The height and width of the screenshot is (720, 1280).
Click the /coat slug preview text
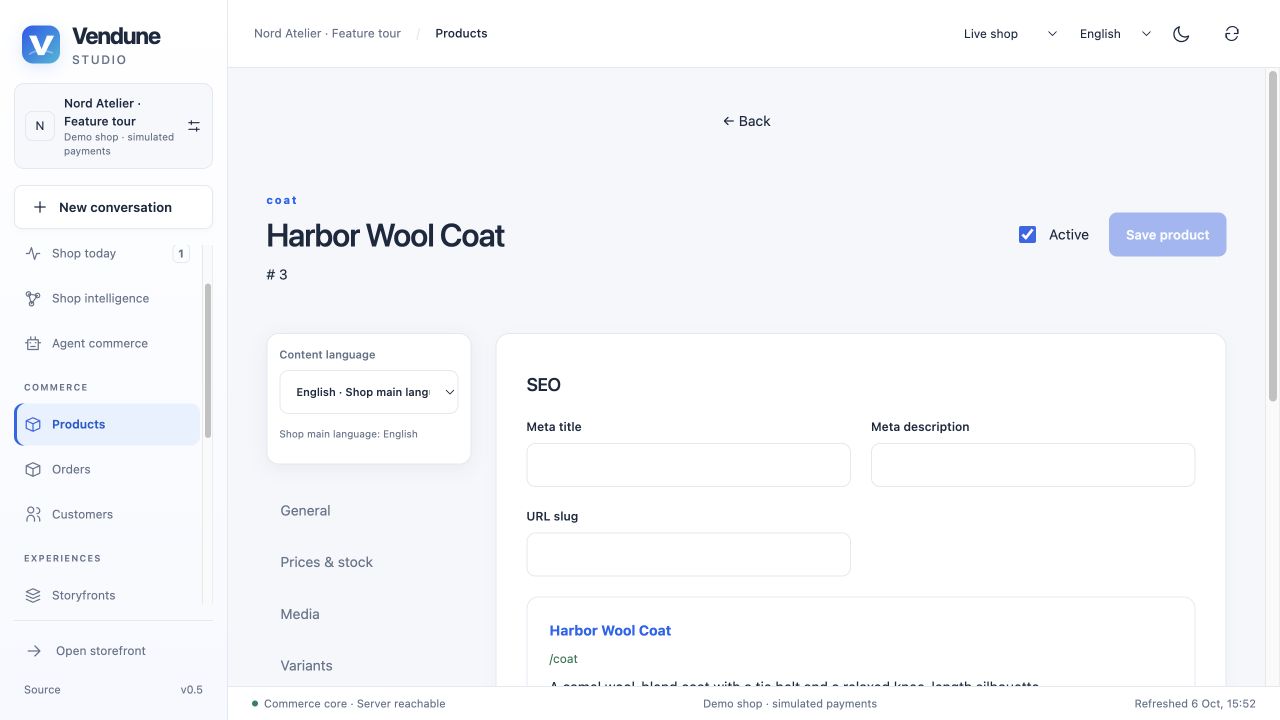[564, 659]
